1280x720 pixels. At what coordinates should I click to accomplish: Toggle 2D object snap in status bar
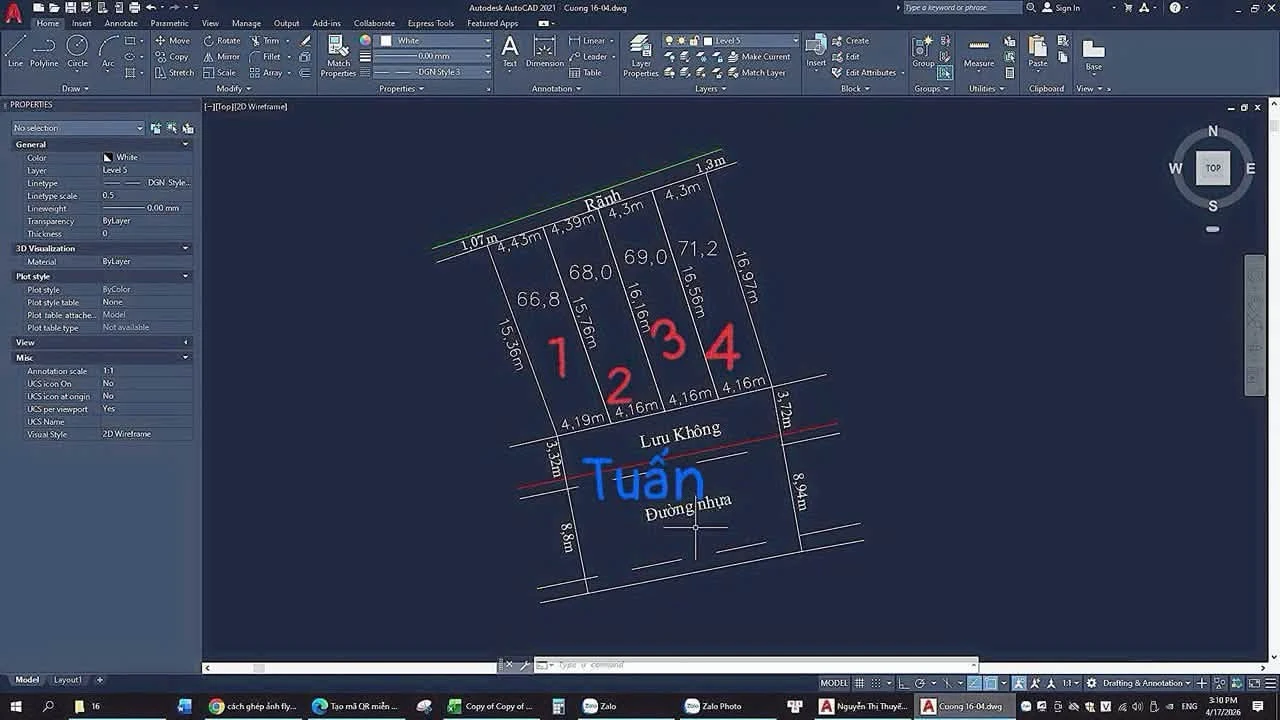point(990,683)
